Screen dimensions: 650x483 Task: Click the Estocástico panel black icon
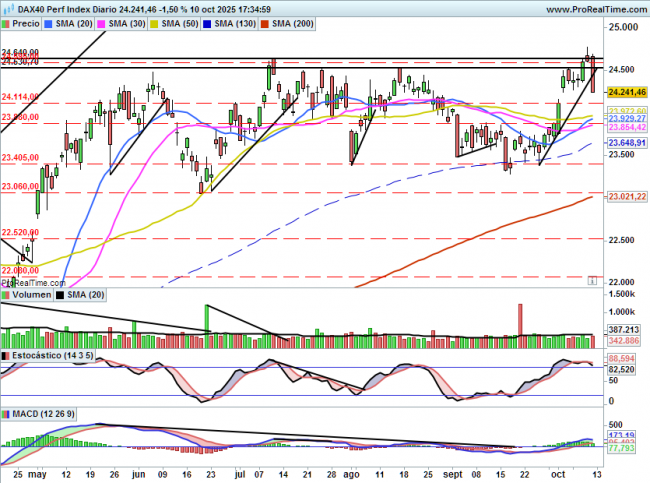[x=6, y=354]
